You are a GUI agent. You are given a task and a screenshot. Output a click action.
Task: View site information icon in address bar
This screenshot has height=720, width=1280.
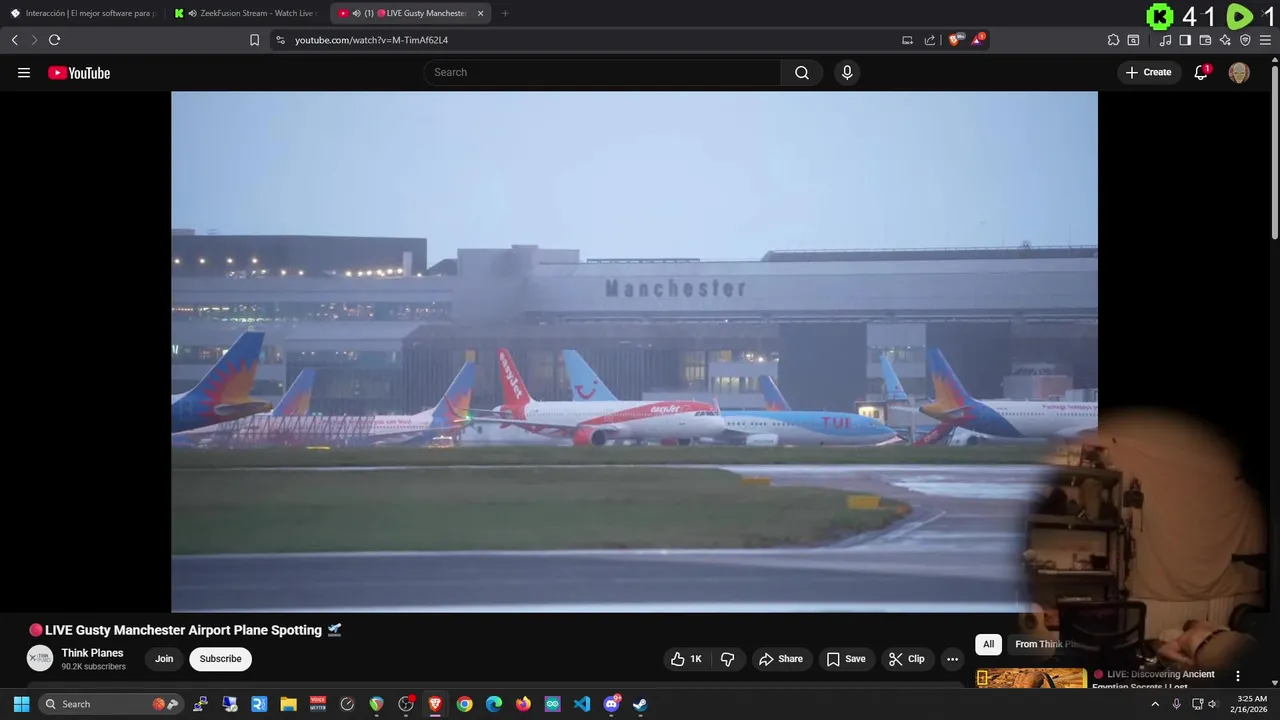tap(280, 40)
